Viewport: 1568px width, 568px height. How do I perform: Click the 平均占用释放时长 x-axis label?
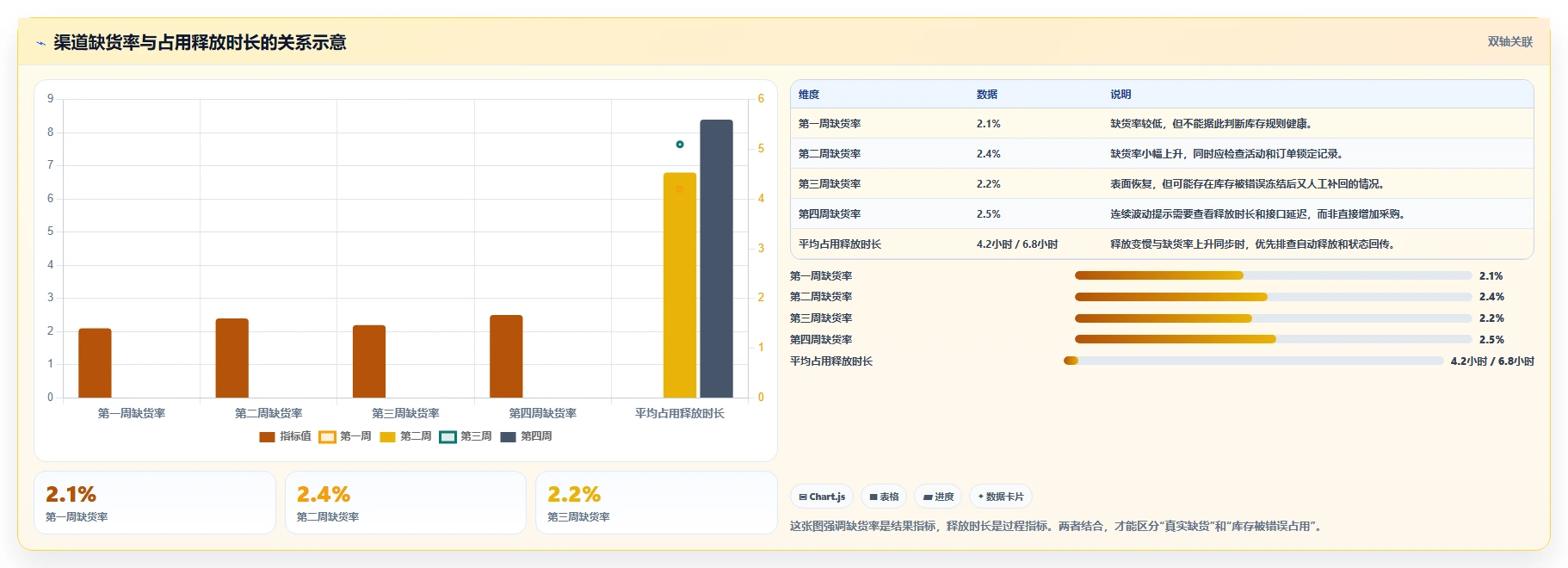click(x=680, y=413)
